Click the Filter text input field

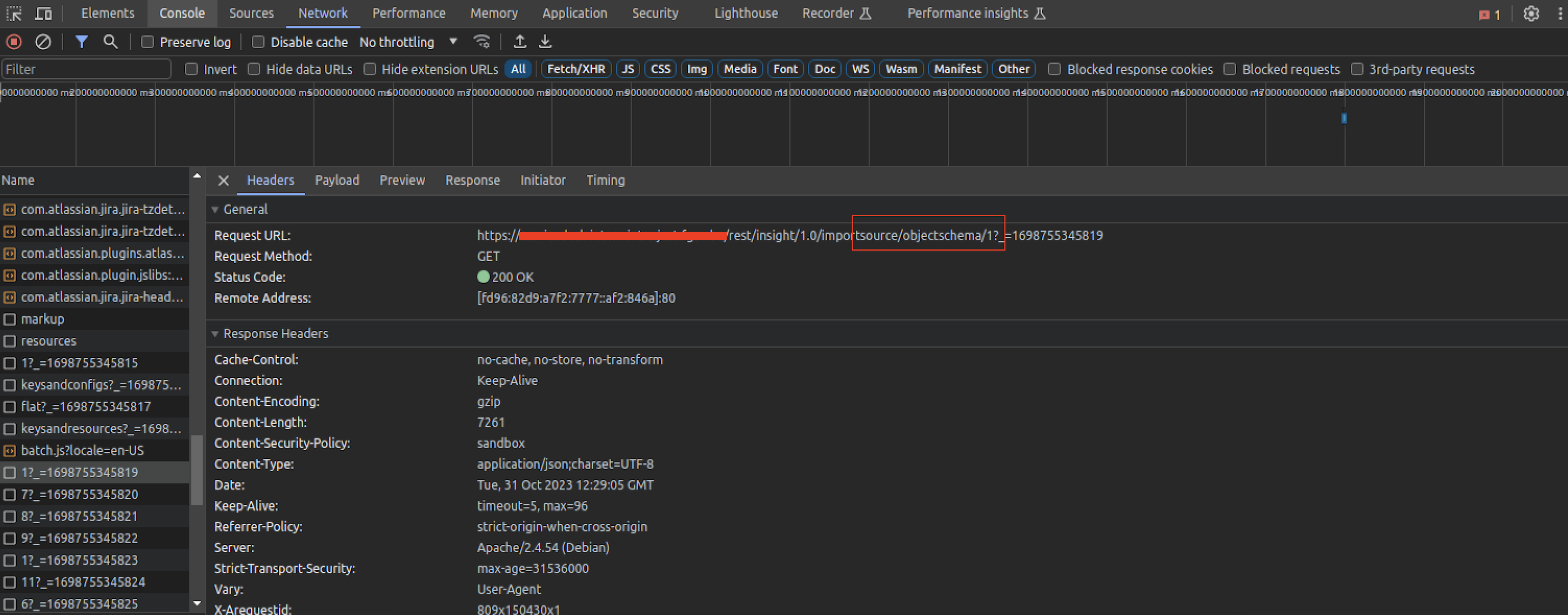pos(86,69)
